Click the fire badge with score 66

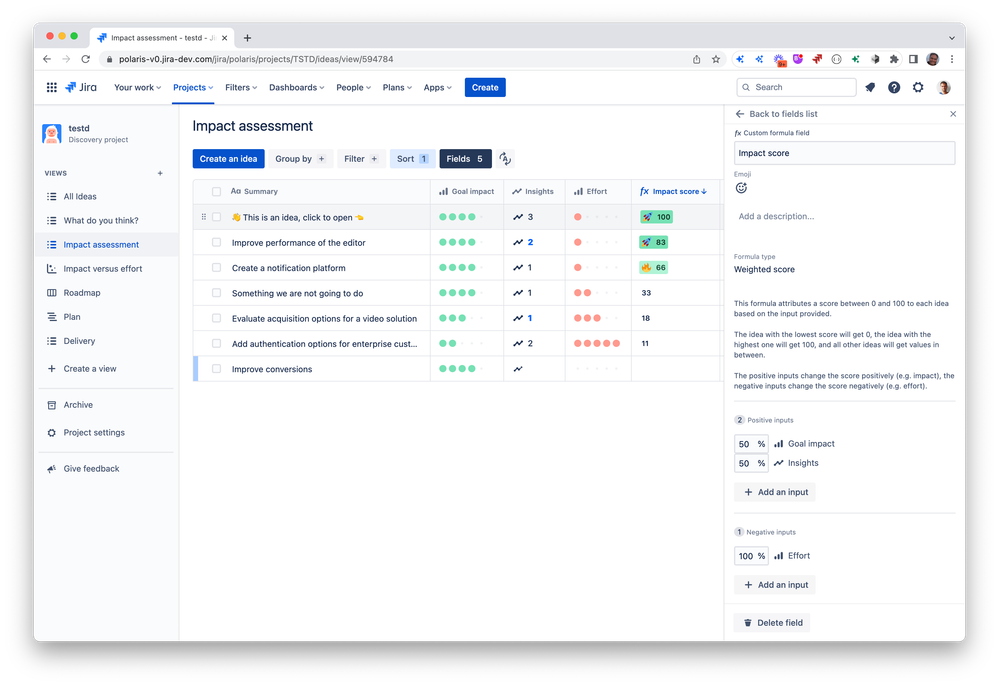(x=654, y=268)
